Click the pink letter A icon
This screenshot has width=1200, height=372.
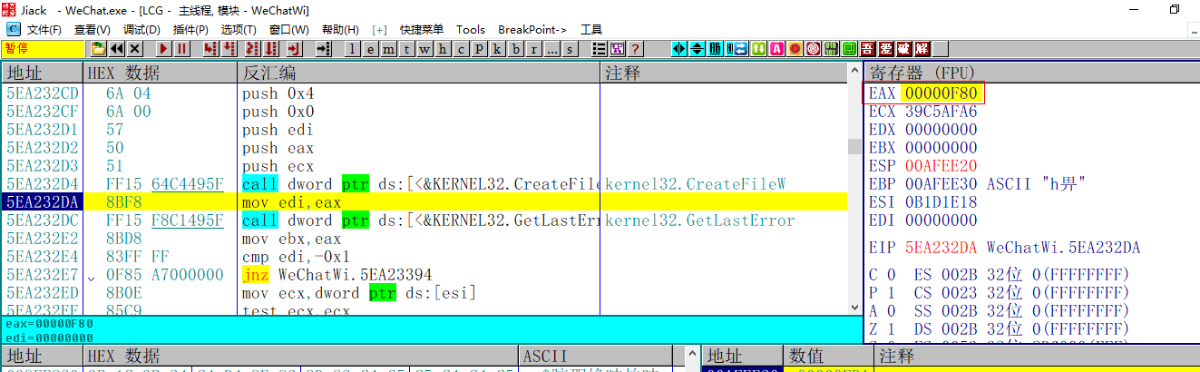pos(777,48)
